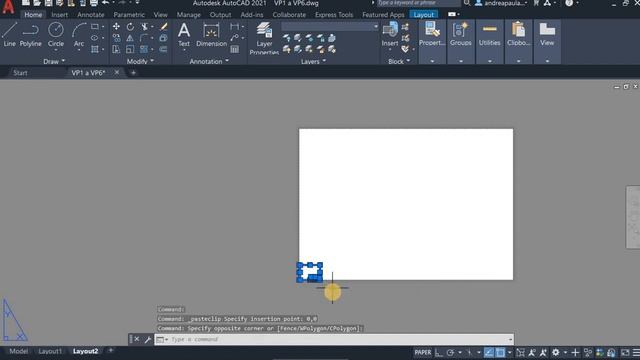Click the command line customize wrench icon
640x360 pixels.
(148, 340)
